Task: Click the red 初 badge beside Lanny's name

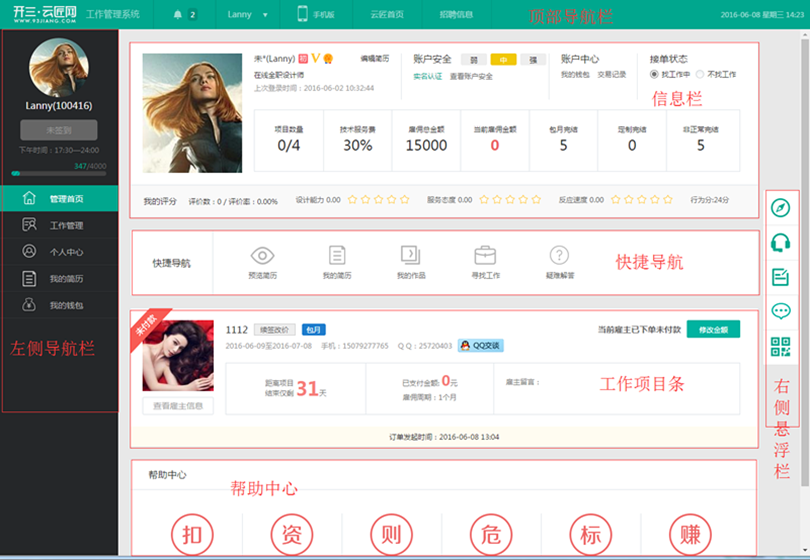Action: coord(303,59)
